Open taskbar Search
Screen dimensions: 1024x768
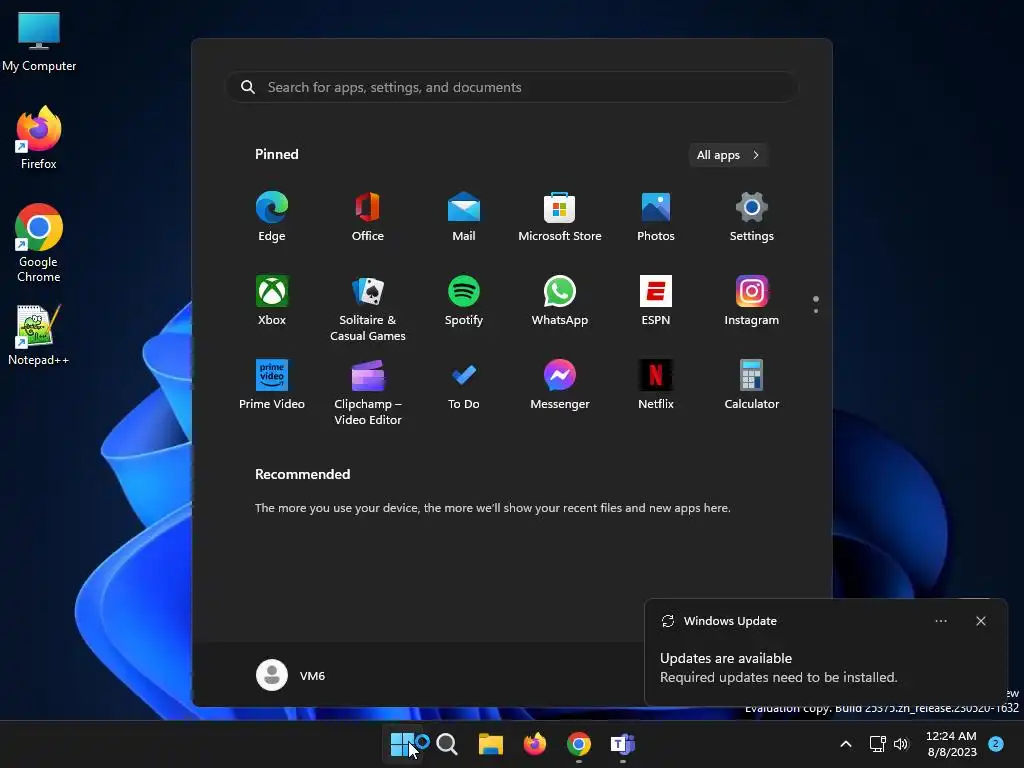point(447,744)
